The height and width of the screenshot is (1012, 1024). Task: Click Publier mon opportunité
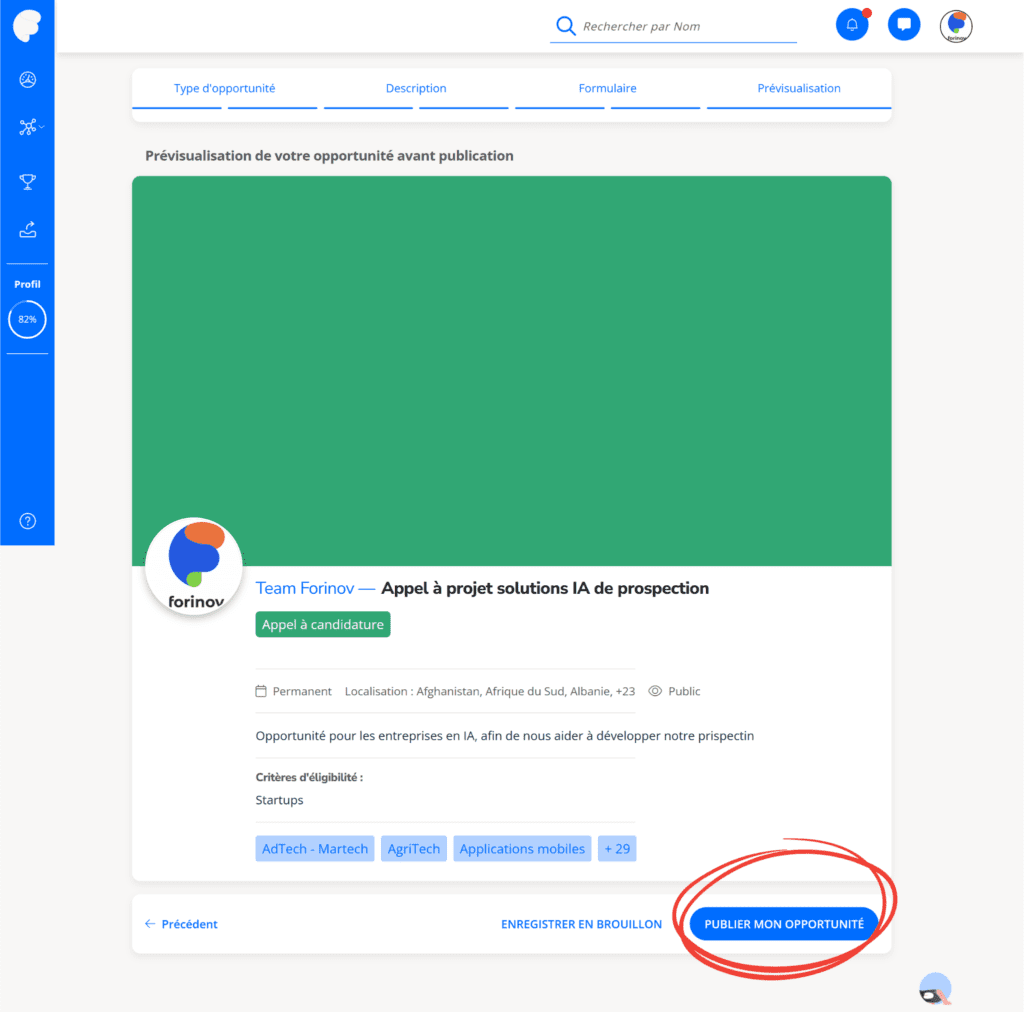(784, 924)
